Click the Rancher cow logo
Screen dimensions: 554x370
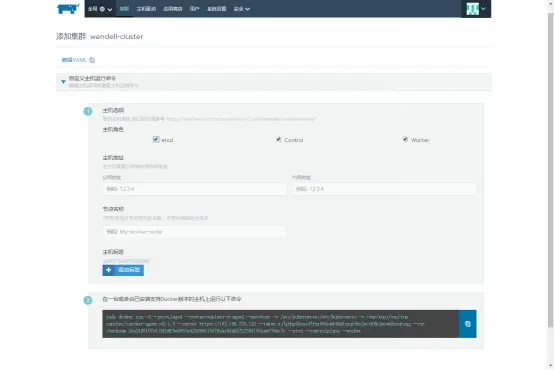point(68,8)
